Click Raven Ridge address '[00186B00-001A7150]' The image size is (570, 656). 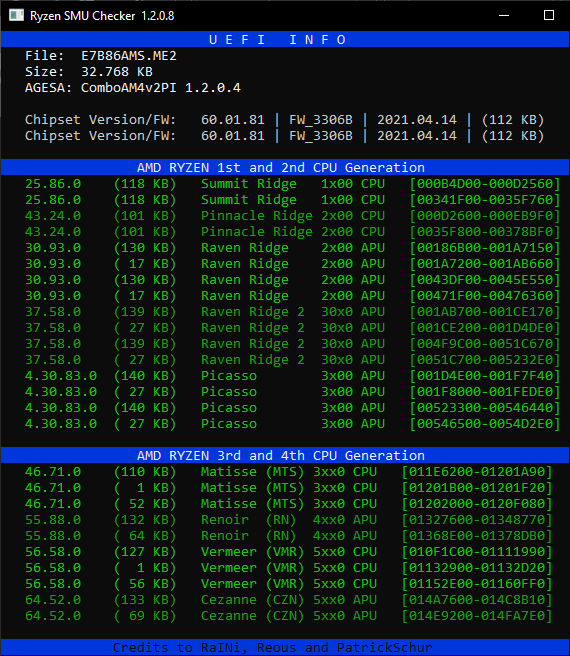(x=484, y=248)
